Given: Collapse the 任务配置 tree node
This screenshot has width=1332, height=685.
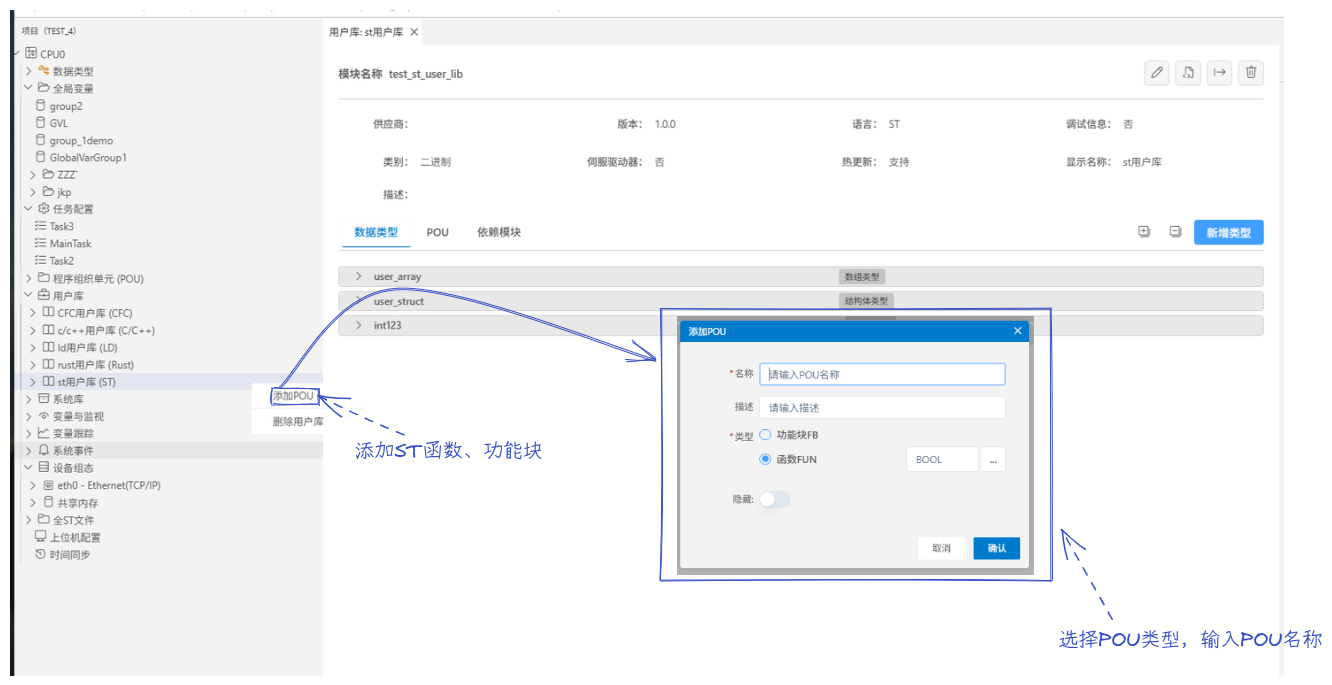Looking at the screenshot, I should [x=29, y=209].
